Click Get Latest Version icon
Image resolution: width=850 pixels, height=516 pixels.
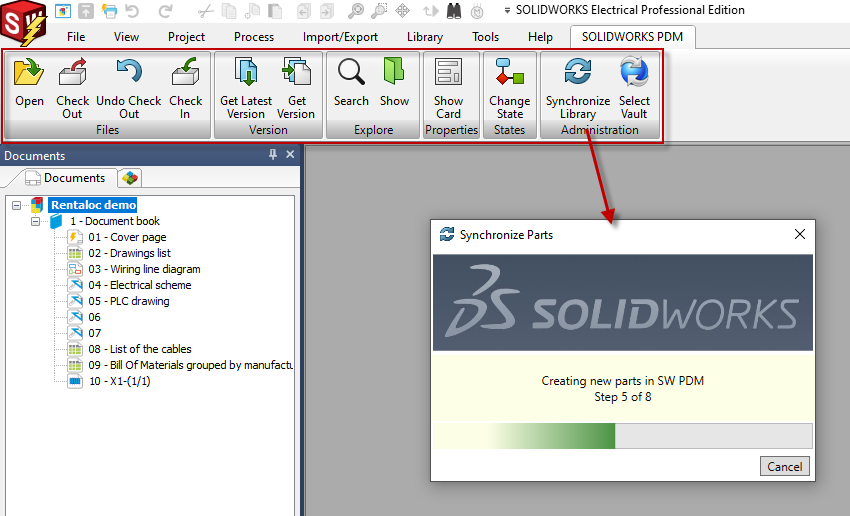pyautogui.click(x=246, y=73)
